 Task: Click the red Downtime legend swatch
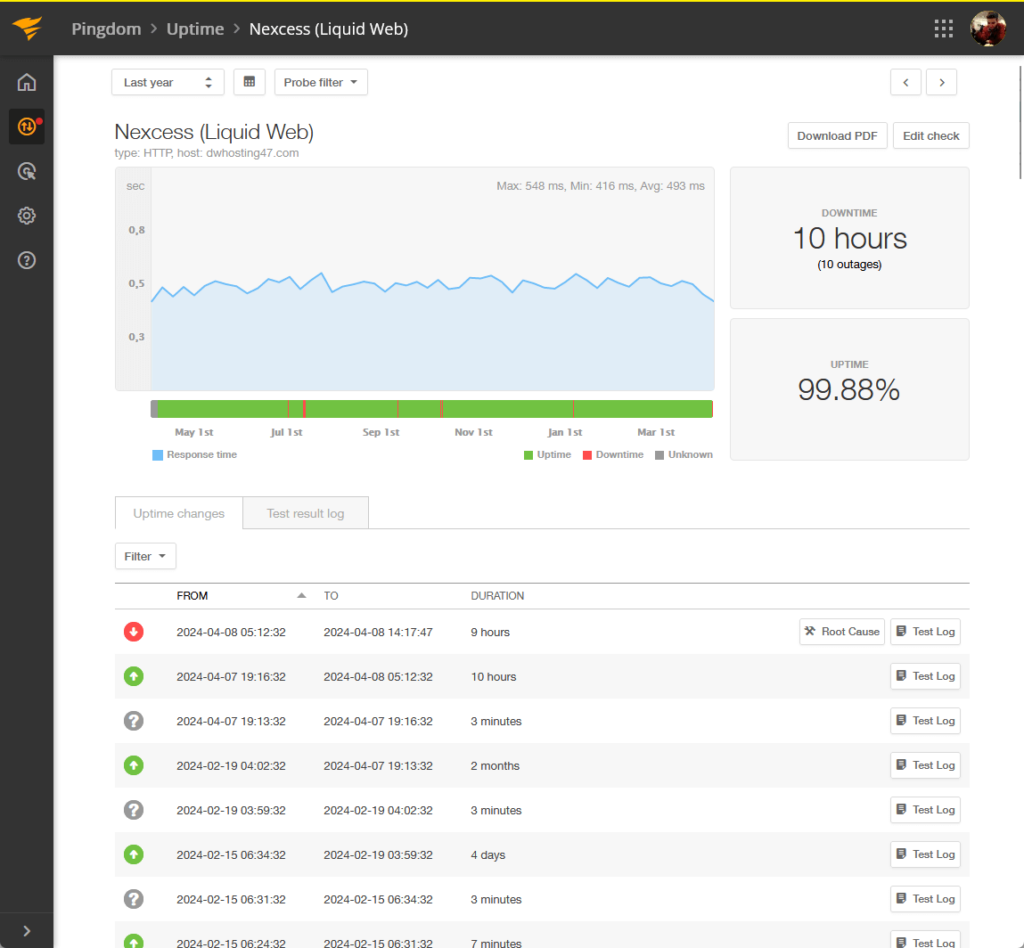(x=587, y=455)
